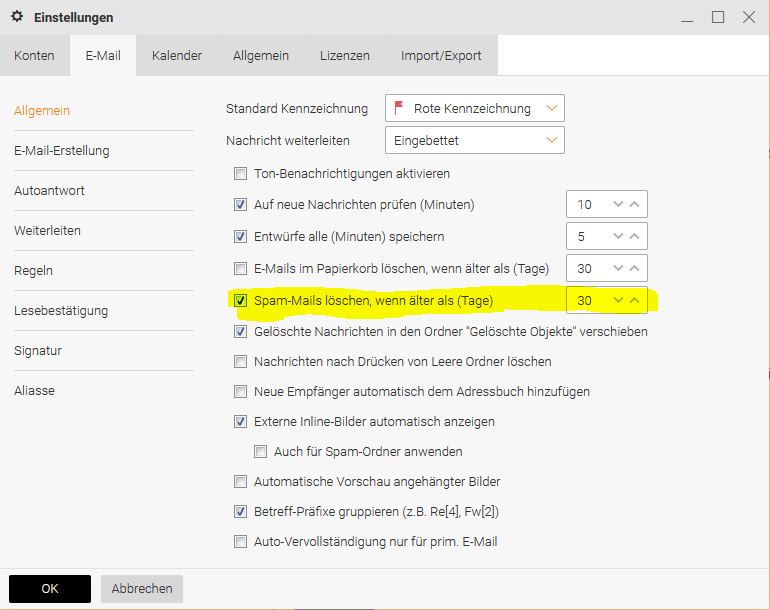Decrease the draft autosave minutes value
770x610 pixels.
(x=618, y=236)
